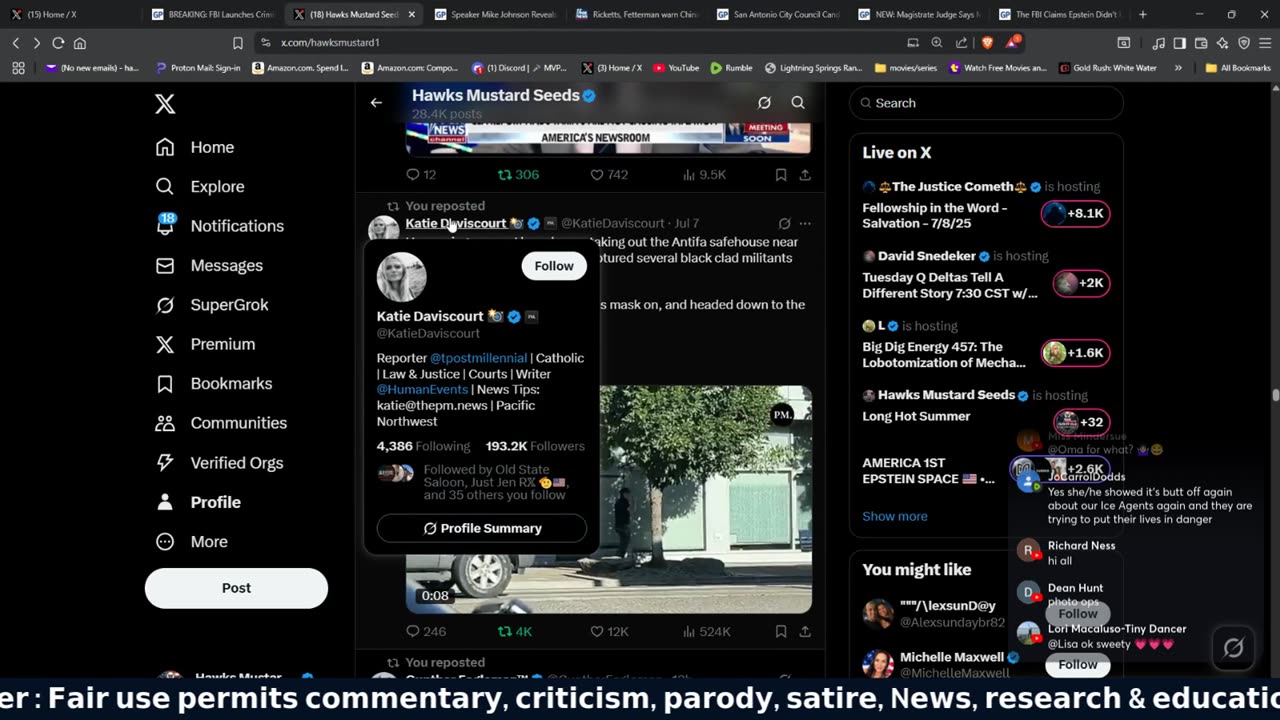Open Explore in the X sidebar
Viewport: 1280px width, 720px height.
[x=200, y=186]
